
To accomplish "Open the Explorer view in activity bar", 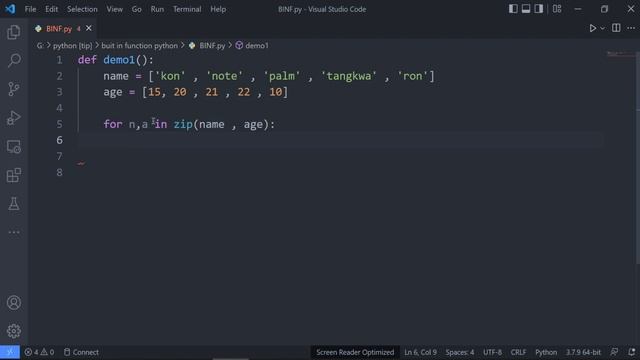I will 13,32.
